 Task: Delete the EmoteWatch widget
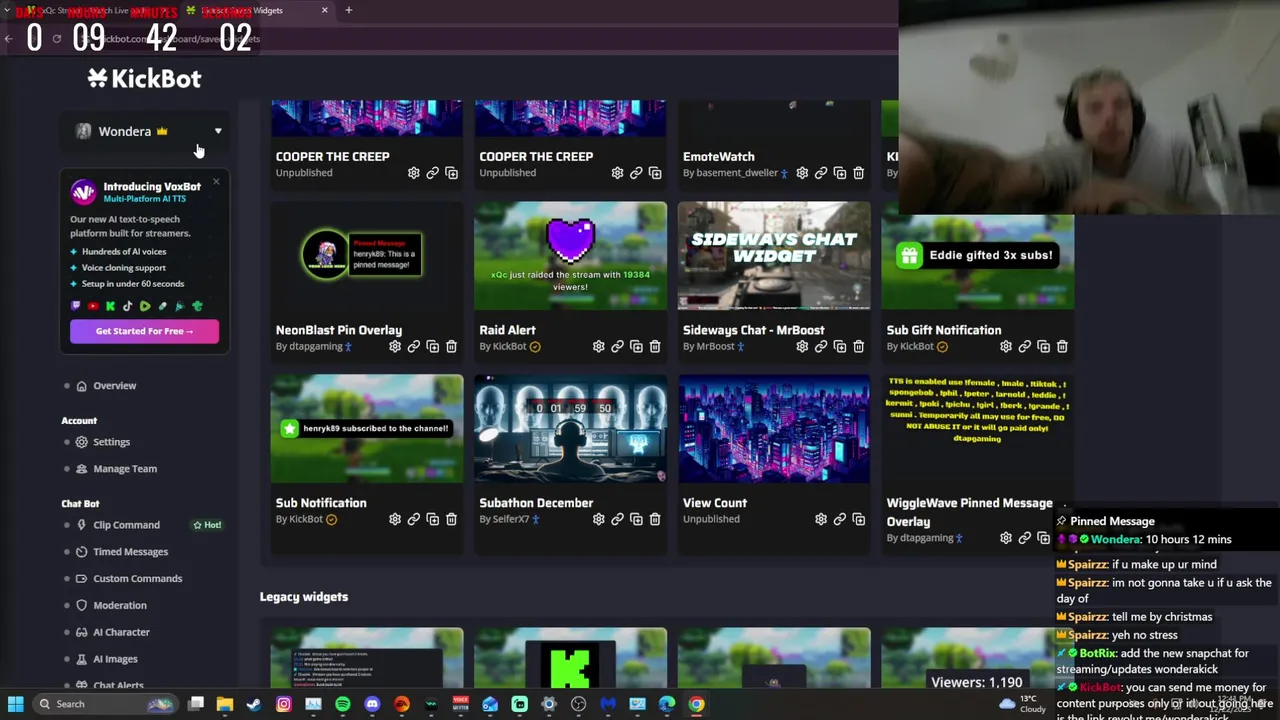point(858,173)
